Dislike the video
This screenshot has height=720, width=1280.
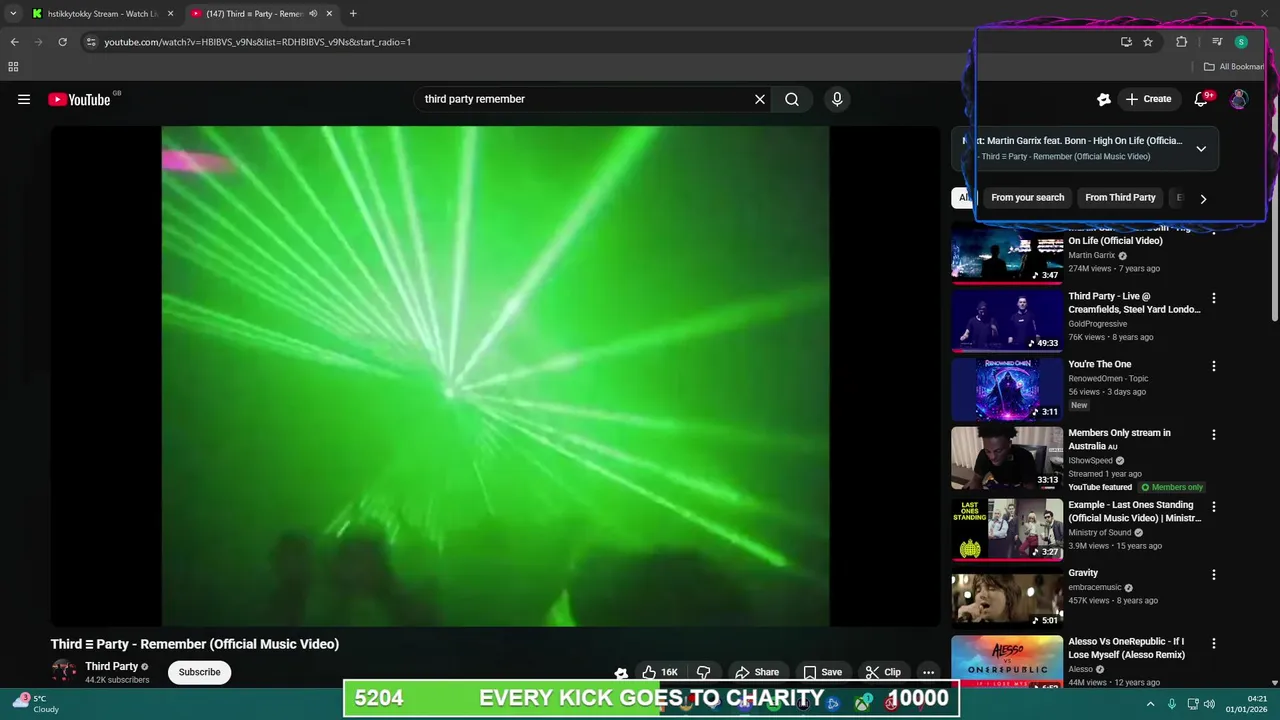click(x=704, y=672)
